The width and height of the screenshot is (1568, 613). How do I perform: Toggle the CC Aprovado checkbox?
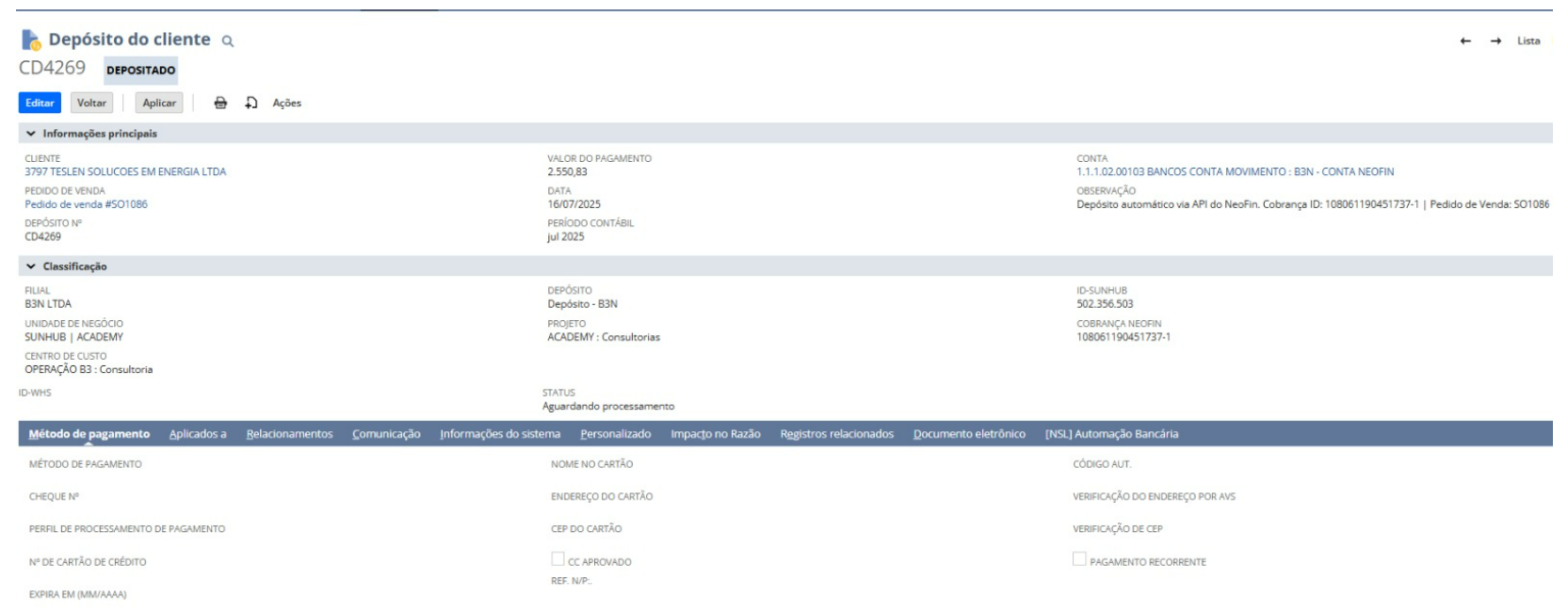click(x=558, y=559)
